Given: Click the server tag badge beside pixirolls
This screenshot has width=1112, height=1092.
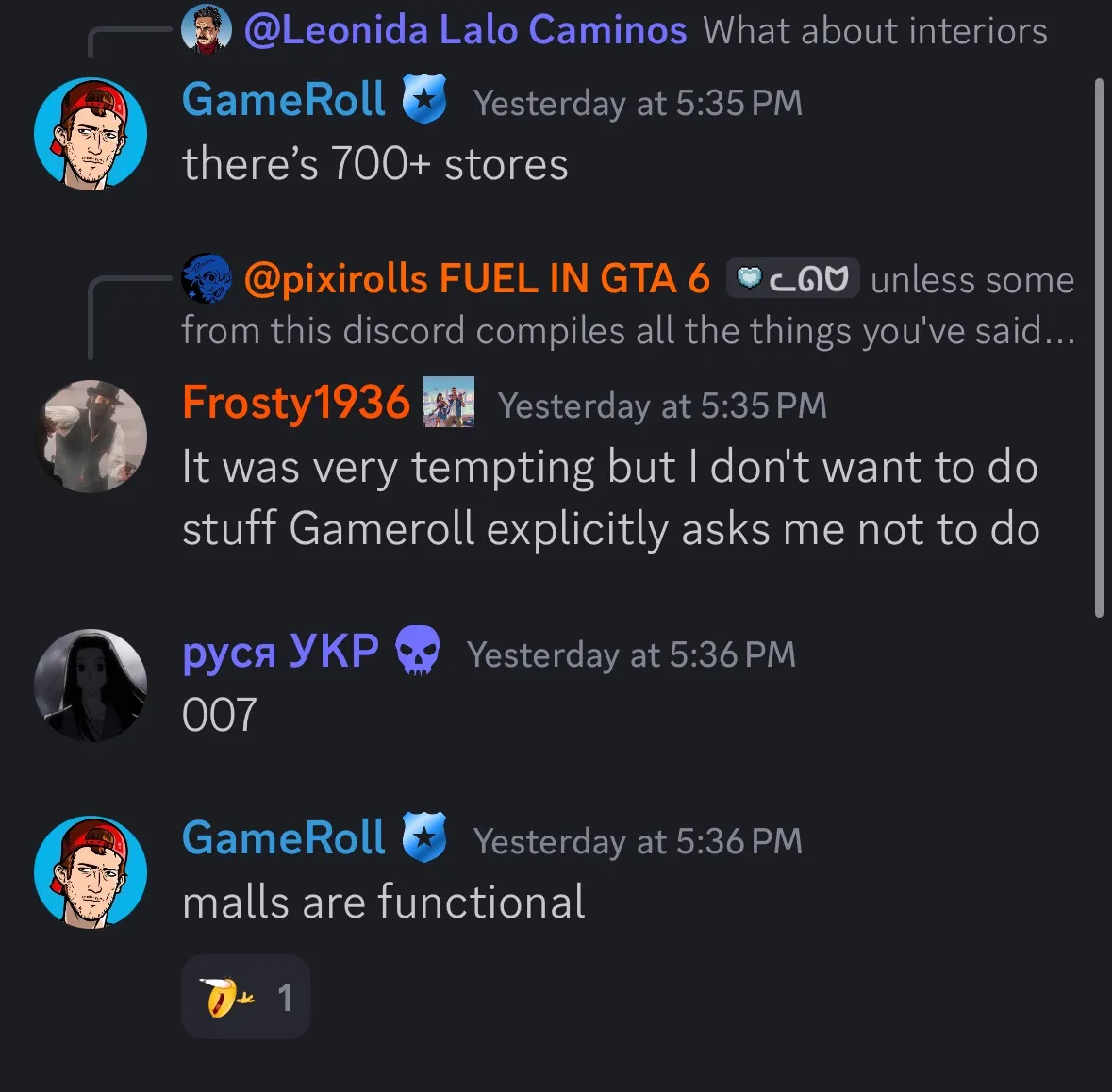Looking at the screenshot, I should [793, 278].
